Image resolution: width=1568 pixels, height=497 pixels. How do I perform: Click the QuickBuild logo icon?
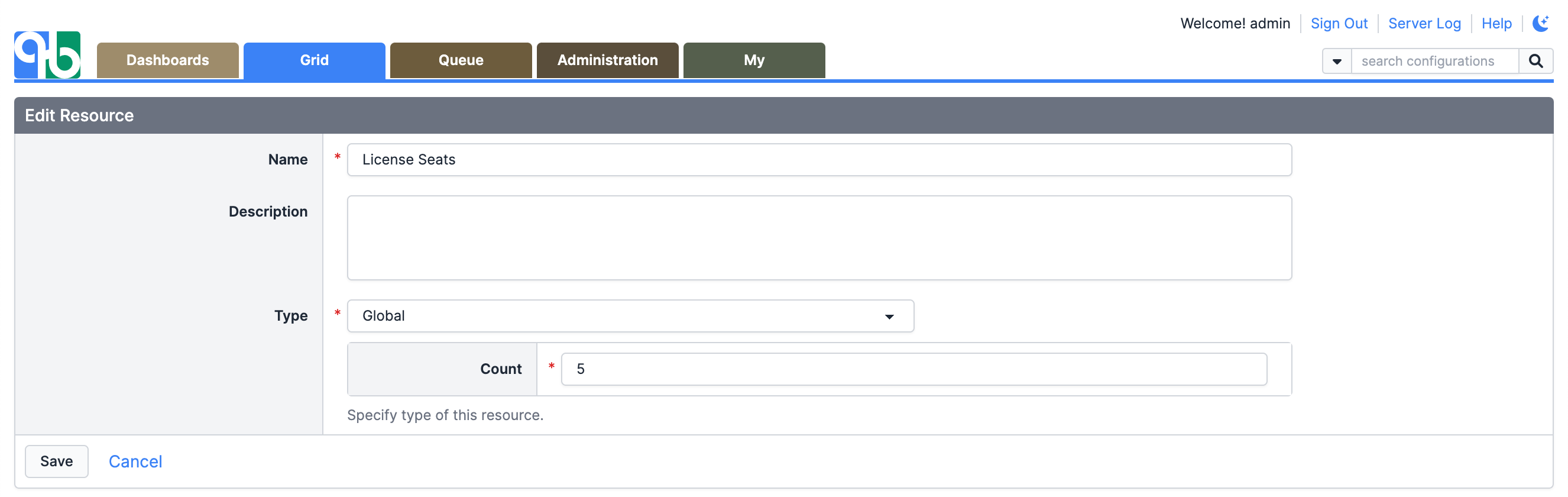click(47, 55)
